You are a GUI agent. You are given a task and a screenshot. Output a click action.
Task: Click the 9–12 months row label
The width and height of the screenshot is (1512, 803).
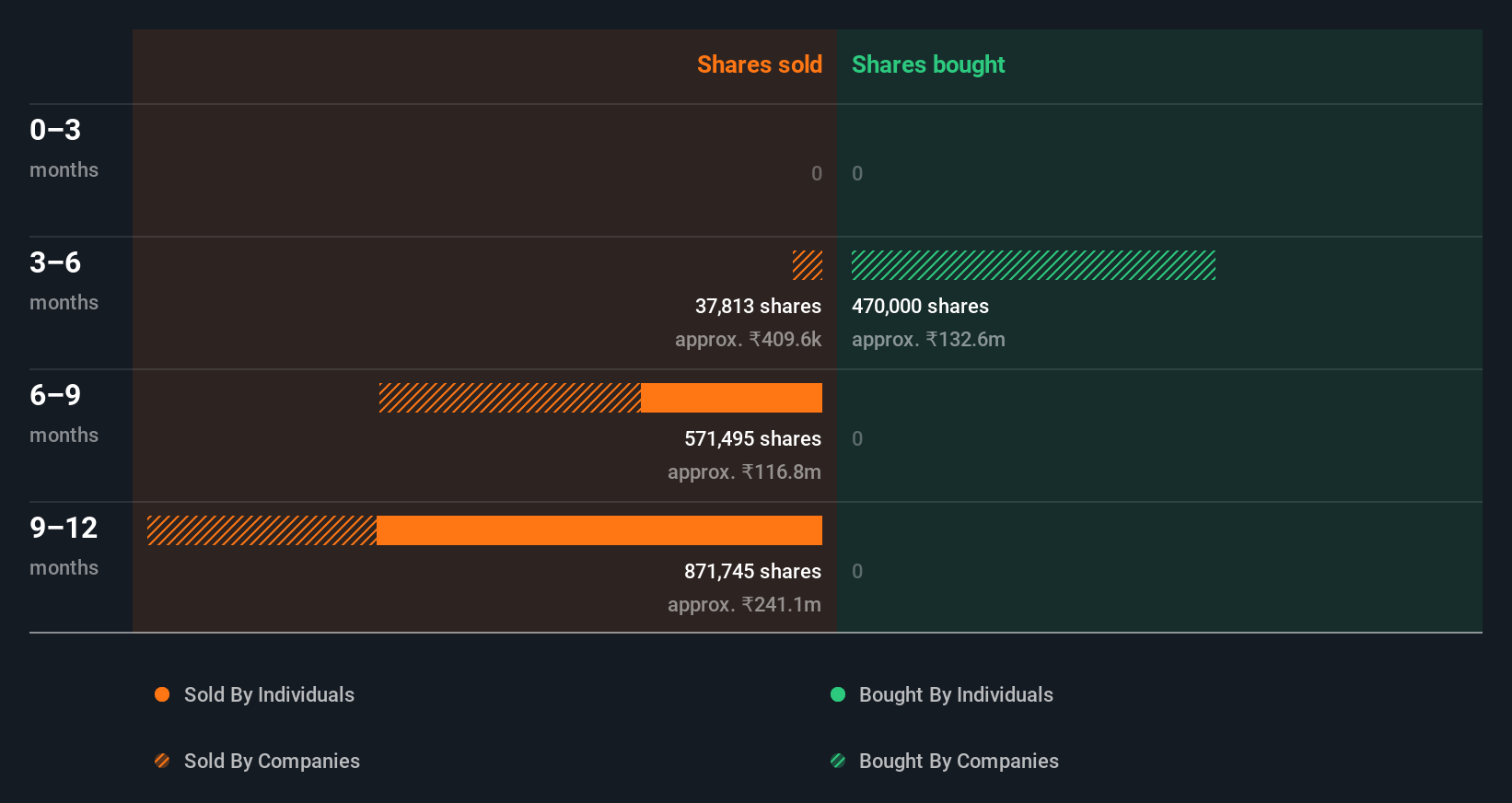(64, 546)
